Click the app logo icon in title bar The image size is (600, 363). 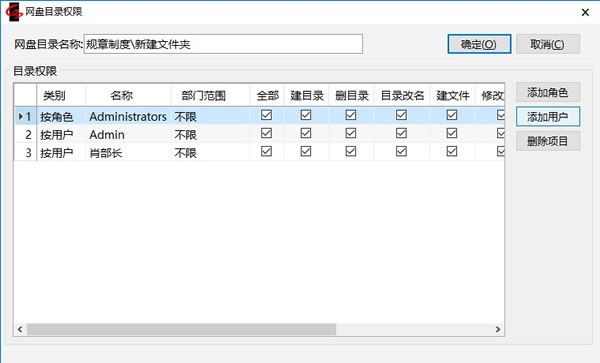13,11
